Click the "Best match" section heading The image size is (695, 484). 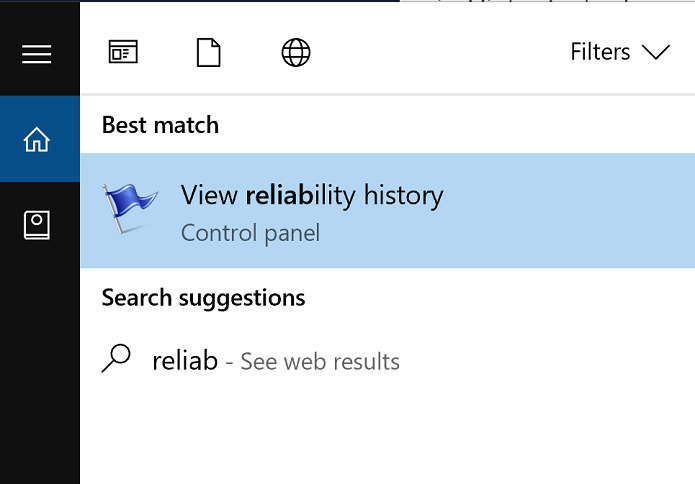point(160,125)
